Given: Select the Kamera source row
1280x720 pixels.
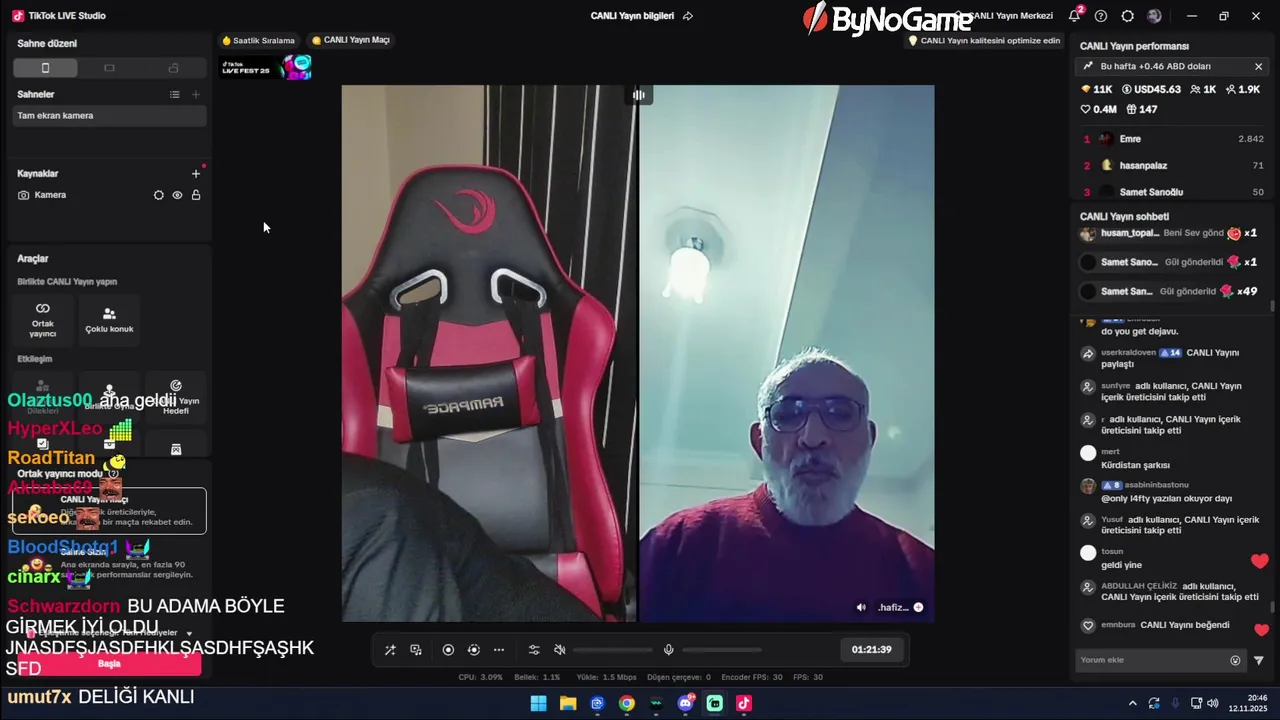Looking at the screenshot, I should (110, 195).
